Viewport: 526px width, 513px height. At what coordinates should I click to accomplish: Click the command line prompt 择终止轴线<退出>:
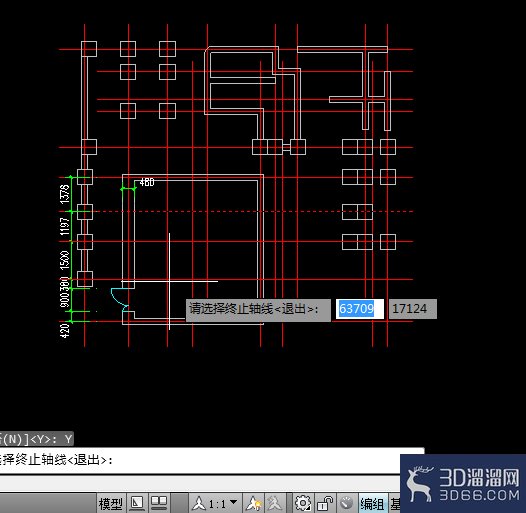click(x=56, y=460)
